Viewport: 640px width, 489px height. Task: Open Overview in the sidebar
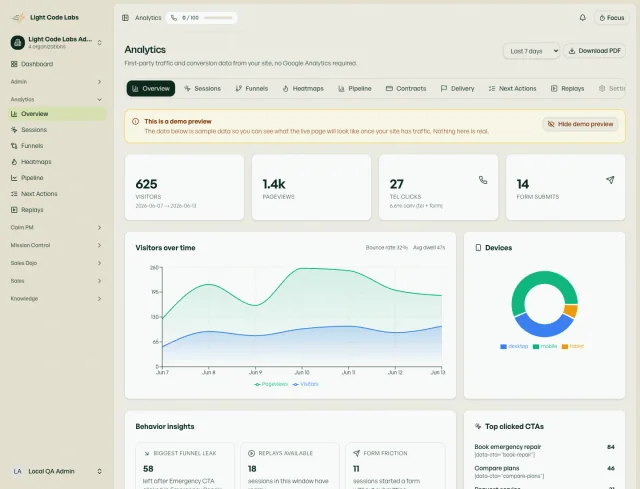[56, 114]
